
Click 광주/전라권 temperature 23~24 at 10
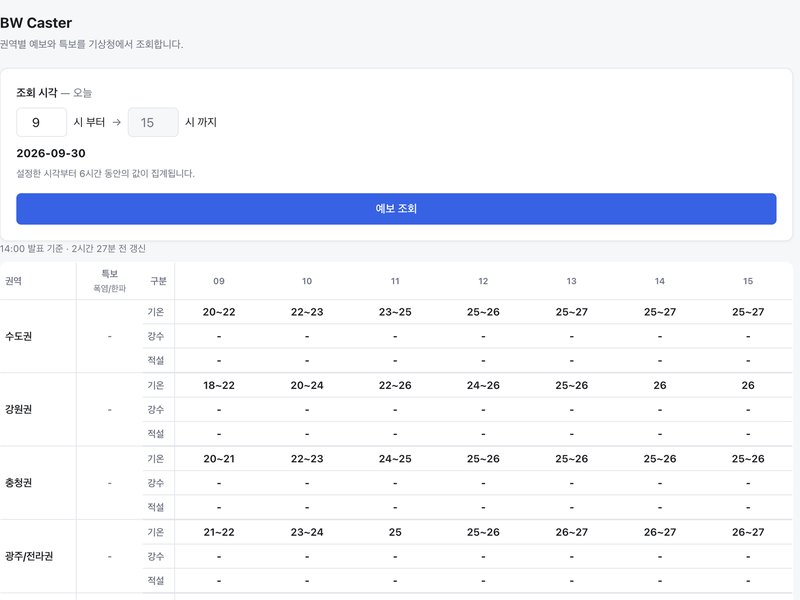pos(307,533)
